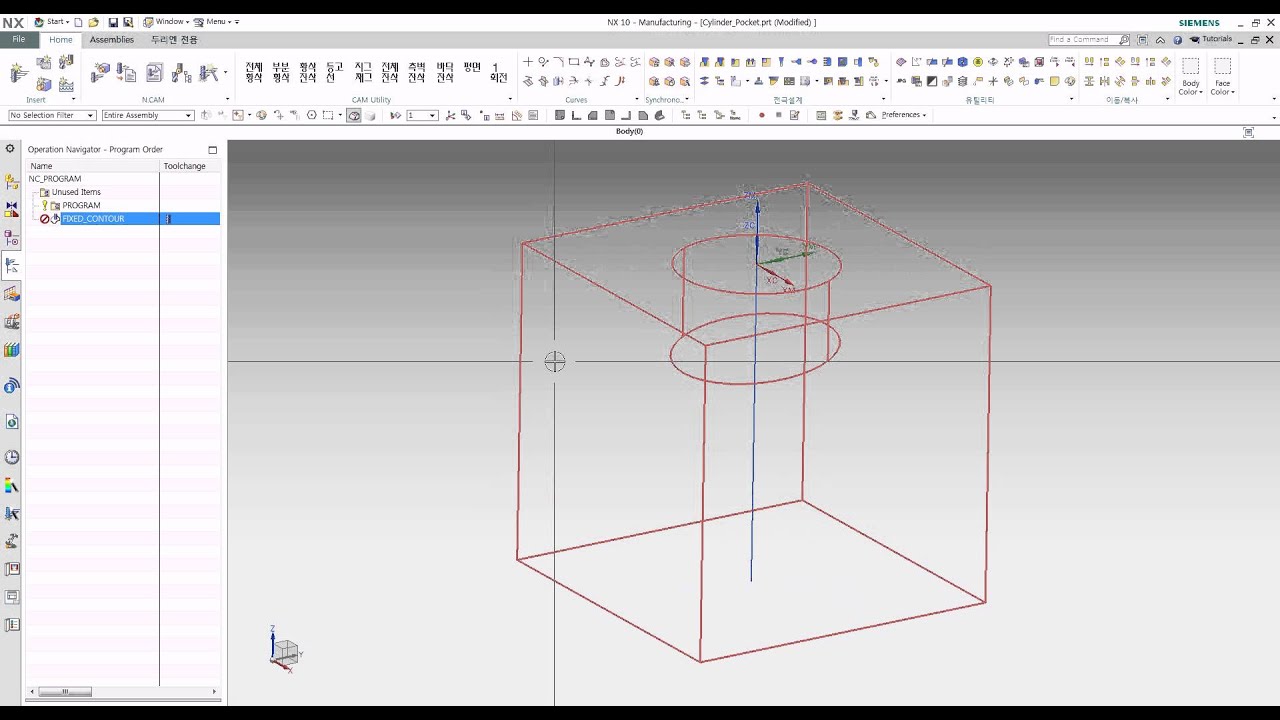Open the Operation Navigator sidebar tab

(12, 266)
